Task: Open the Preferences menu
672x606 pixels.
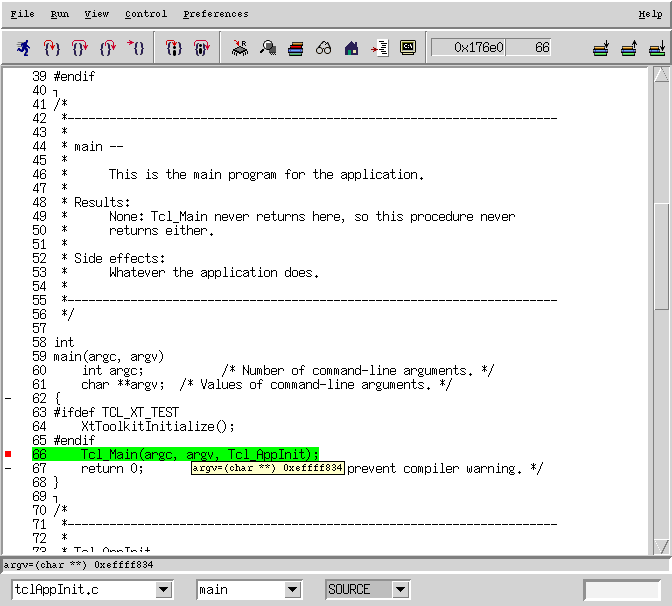Action: point(216,14)
